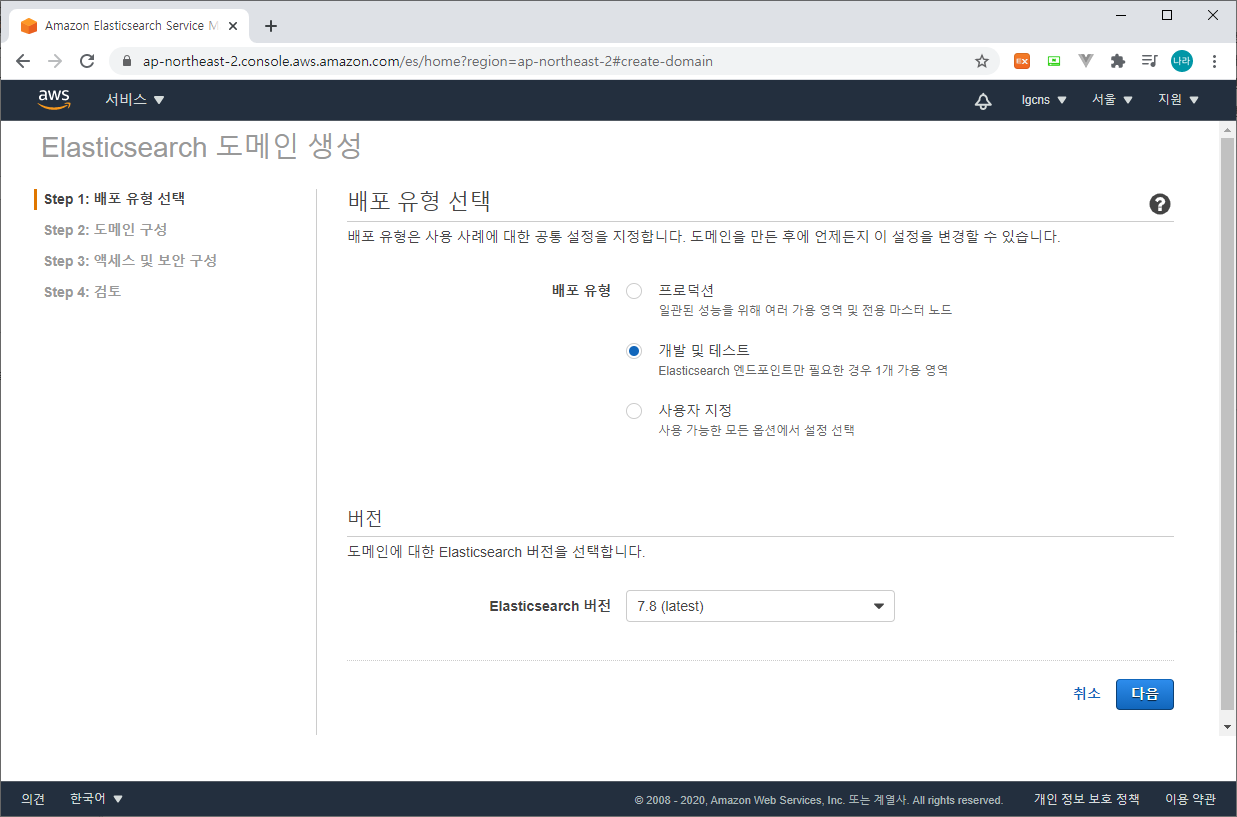Open the 지원 support dropdown
1237x817 pixels.
tap(1178, 100)
